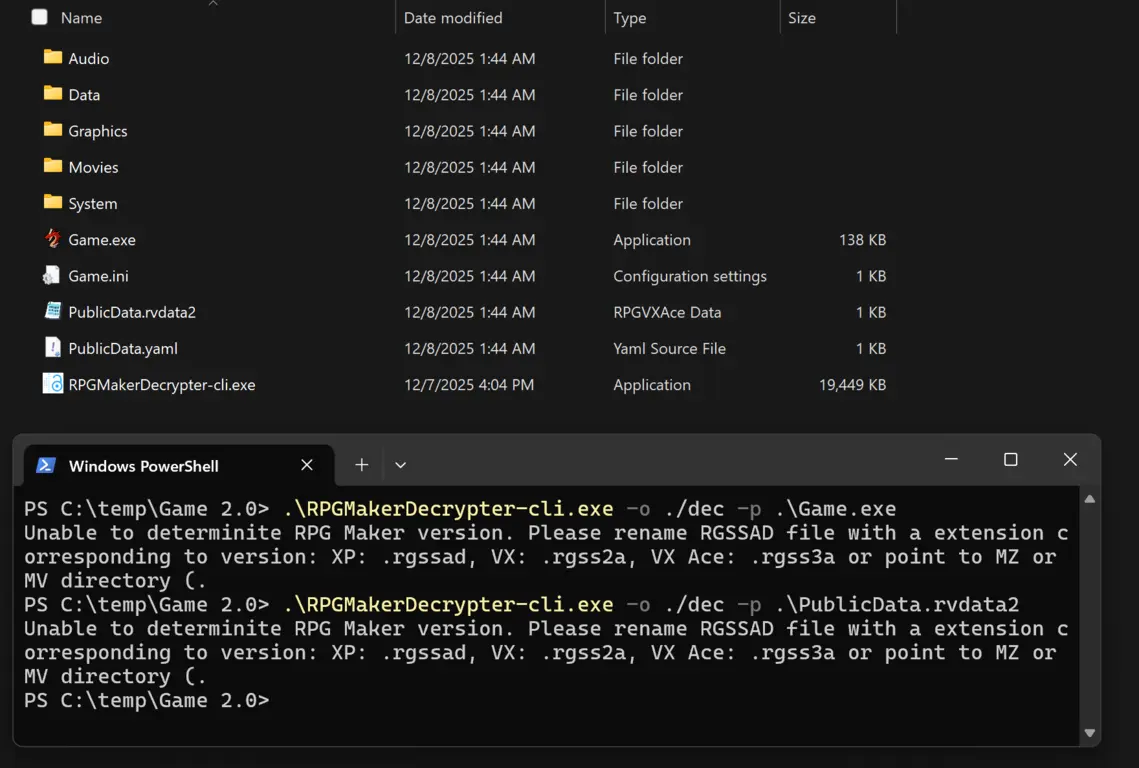
Task: Select the PublicData.rvdata2 file icon
Action: (53, 311)
